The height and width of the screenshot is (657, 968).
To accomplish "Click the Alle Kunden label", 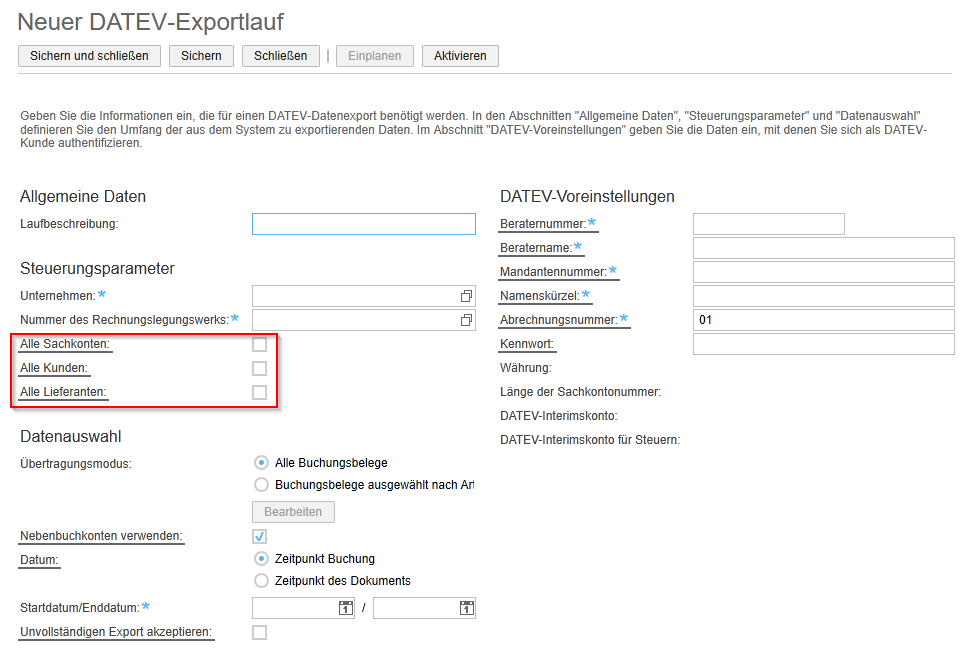I will pyautogui.click(x=54, y=368).
